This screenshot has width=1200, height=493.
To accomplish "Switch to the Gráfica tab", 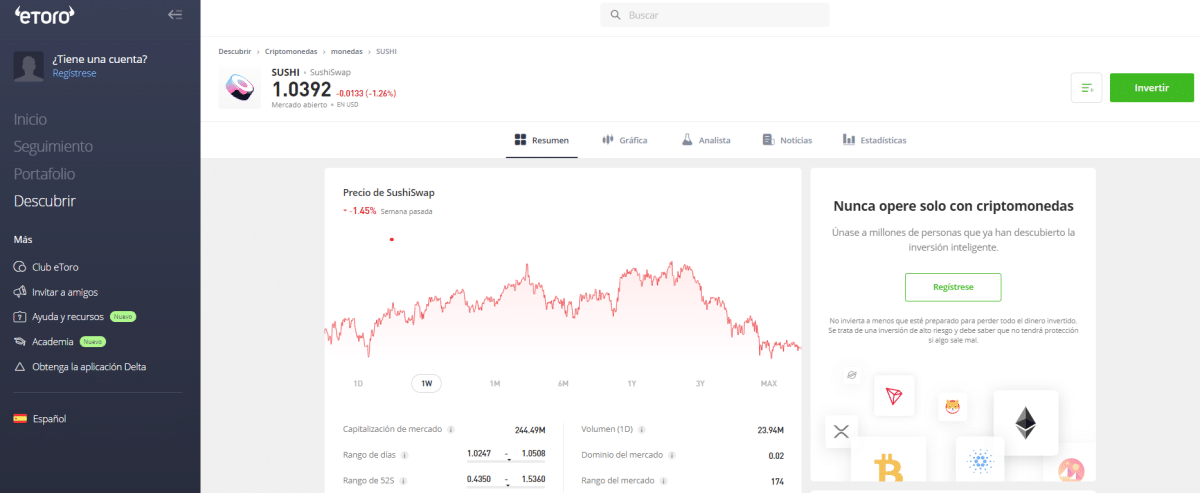I will 624,140.
